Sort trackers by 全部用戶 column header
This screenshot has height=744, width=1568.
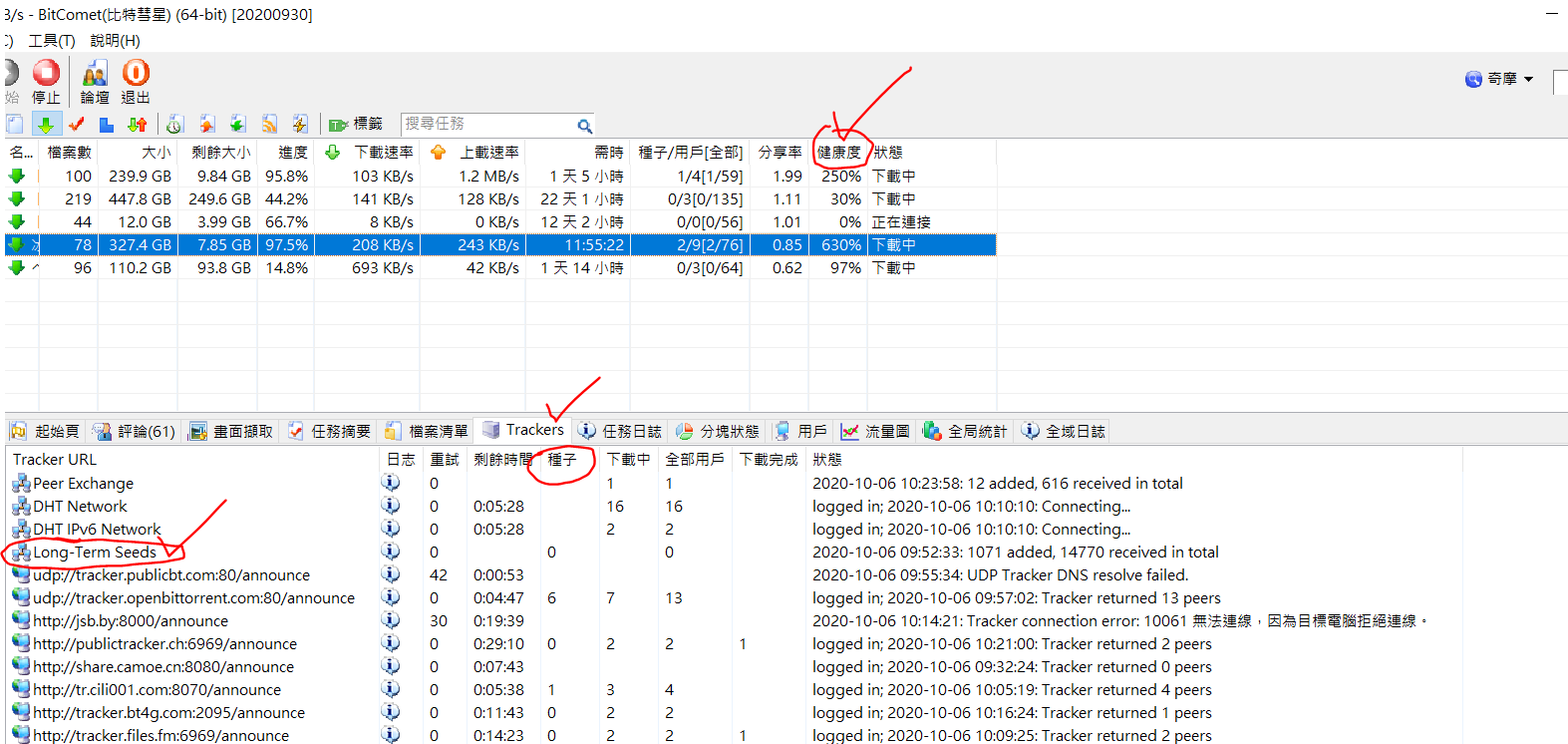pyautogui.click(x=695, y=459)
